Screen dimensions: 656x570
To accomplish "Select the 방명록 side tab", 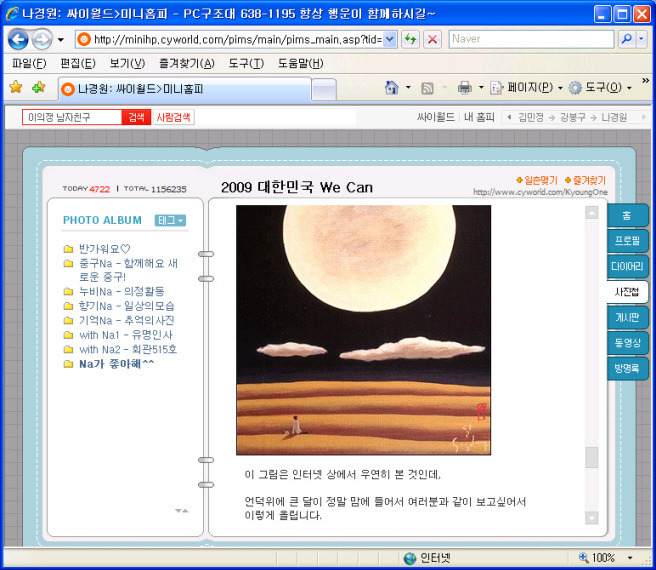I will click(x=627, y=368).
